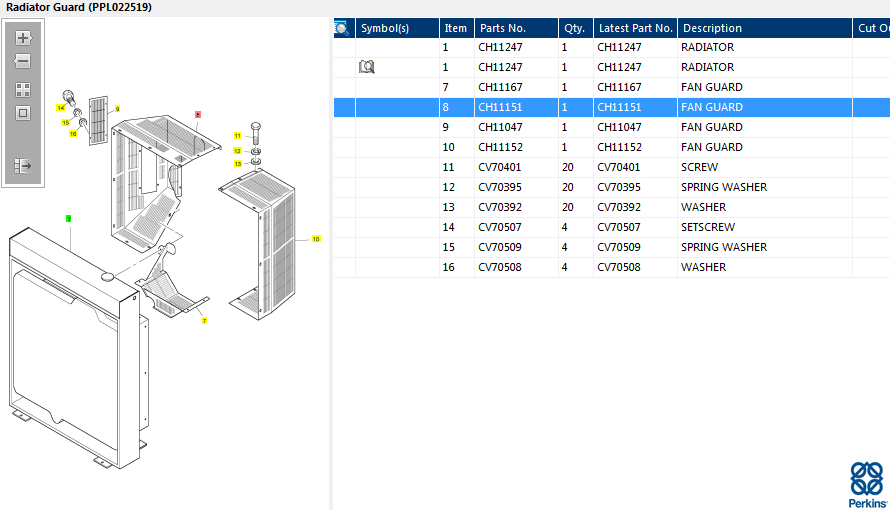Select callout 15 label on the diagram
Image resolution: width=890 pixels, height=510 pixels.
tap(66, 123)
